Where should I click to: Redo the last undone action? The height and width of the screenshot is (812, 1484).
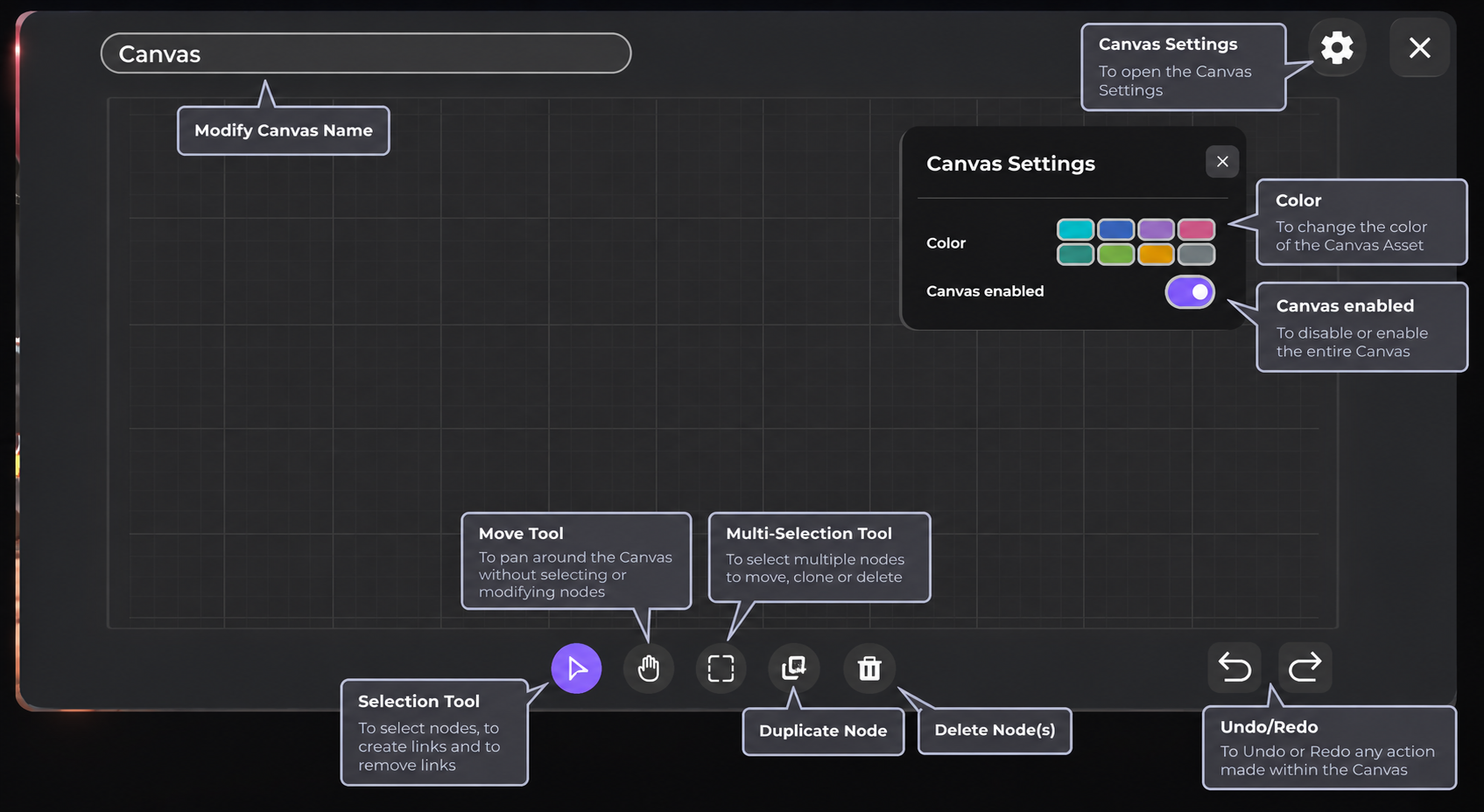(x=1305, y=668)
